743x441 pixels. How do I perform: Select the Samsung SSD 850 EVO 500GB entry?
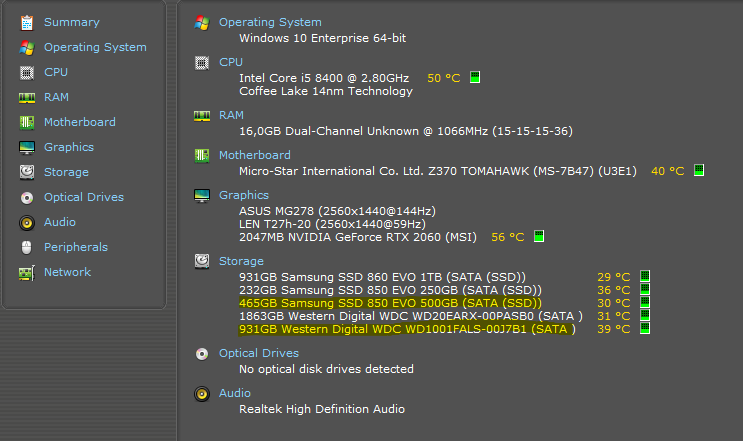(x=390, y=303)
